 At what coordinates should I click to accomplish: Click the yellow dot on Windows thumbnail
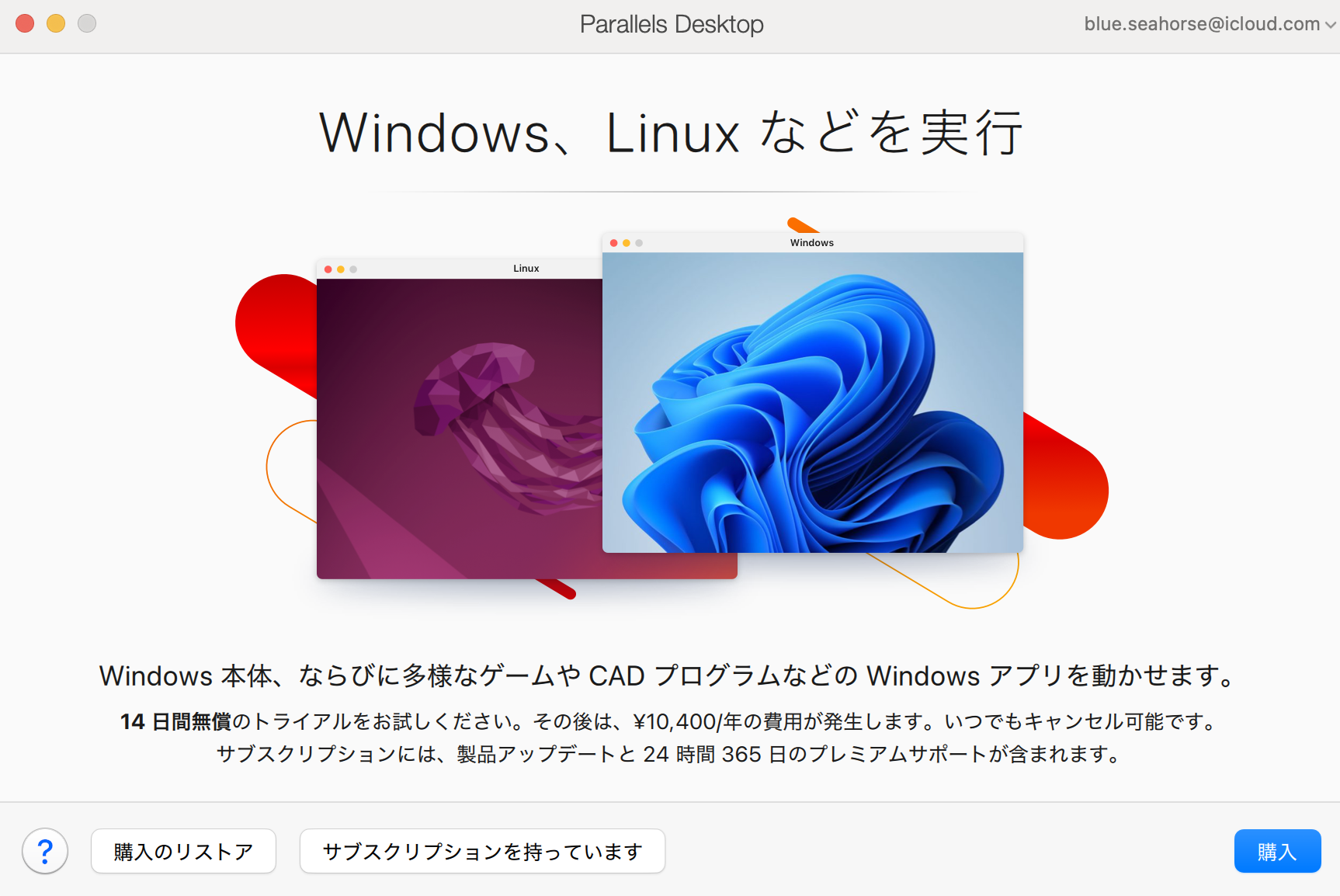pyautogui.click(x=627, y=243)
